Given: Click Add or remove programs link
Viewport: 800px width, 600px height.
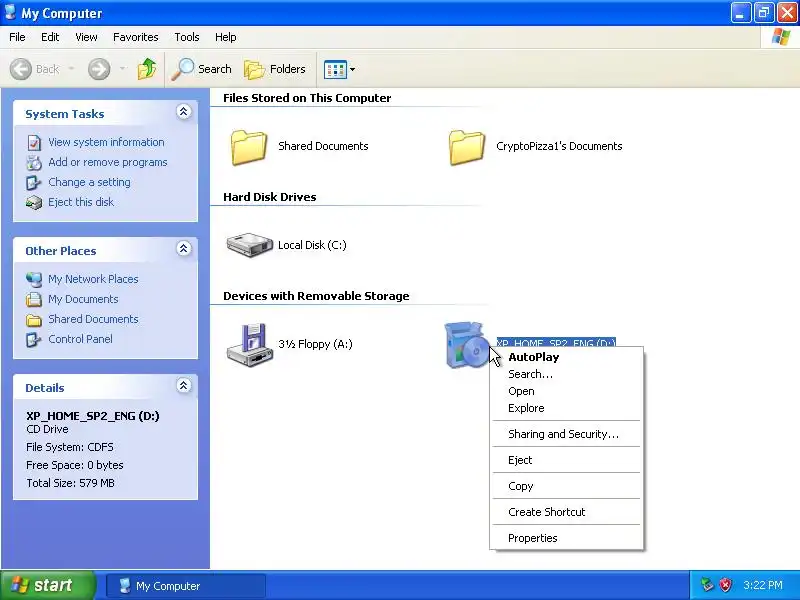Looking at the screenshot, I should pos(108,162).
